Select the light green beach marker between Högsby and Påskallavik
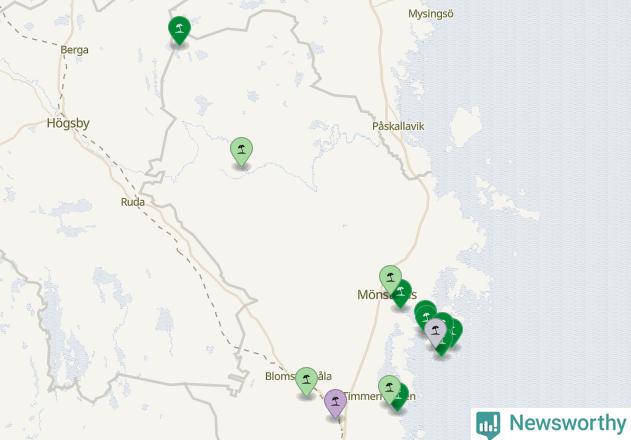631x440 pixels. pos(241,152)
